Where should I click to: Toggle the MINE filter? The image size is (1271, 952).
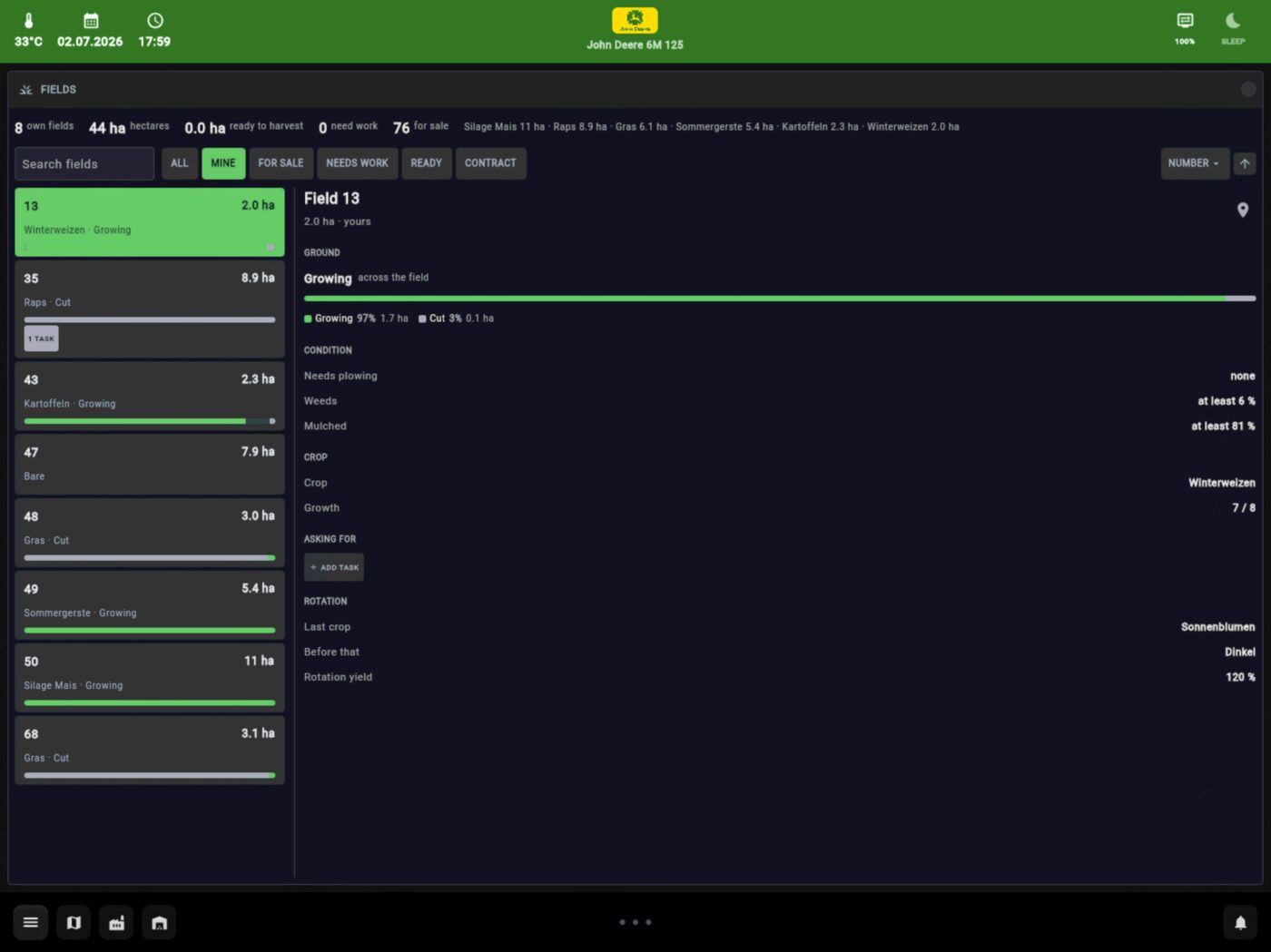coord(223,163)
